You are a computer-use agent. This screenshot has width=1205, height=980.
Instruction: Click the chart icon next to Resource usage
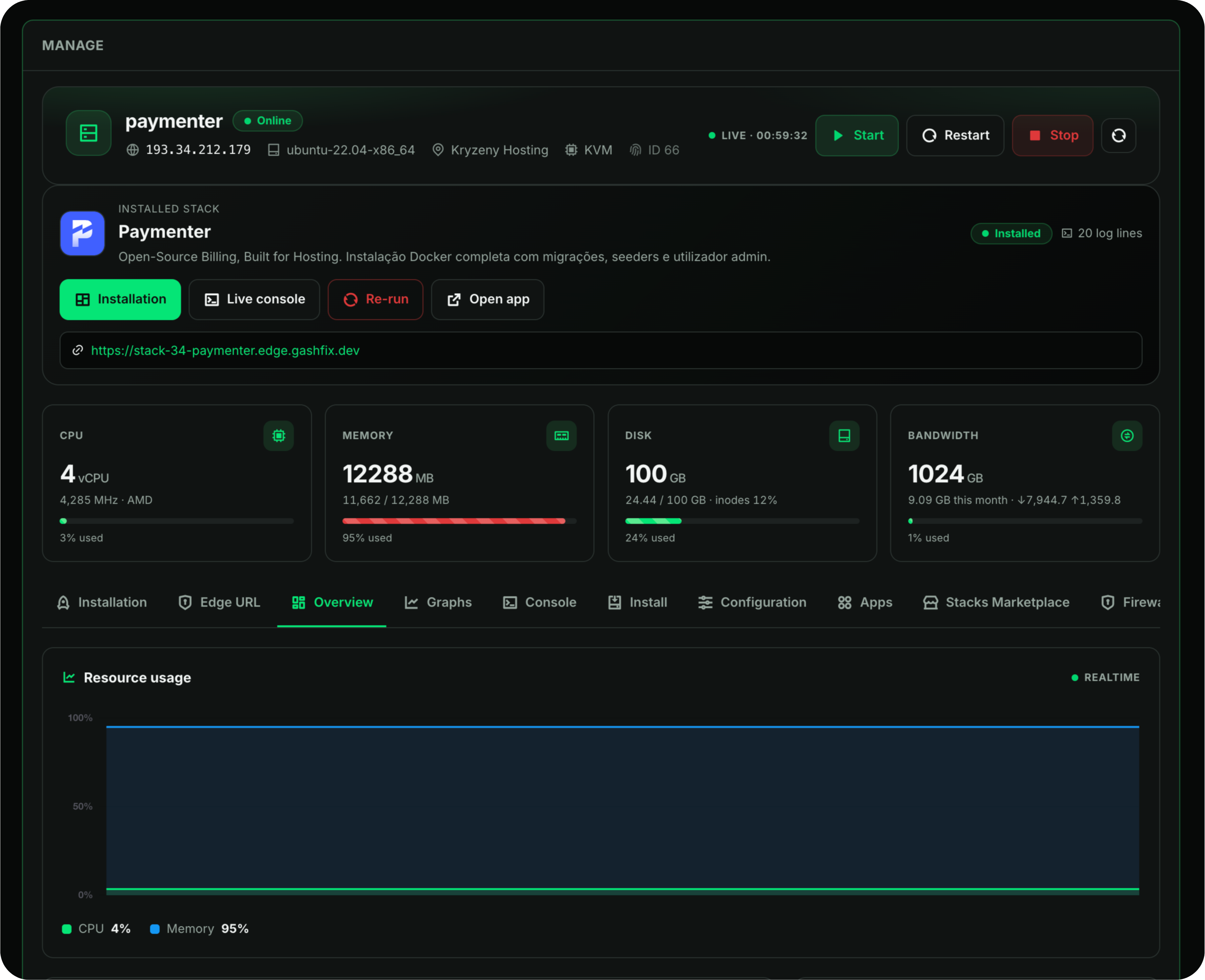(69, 677)
